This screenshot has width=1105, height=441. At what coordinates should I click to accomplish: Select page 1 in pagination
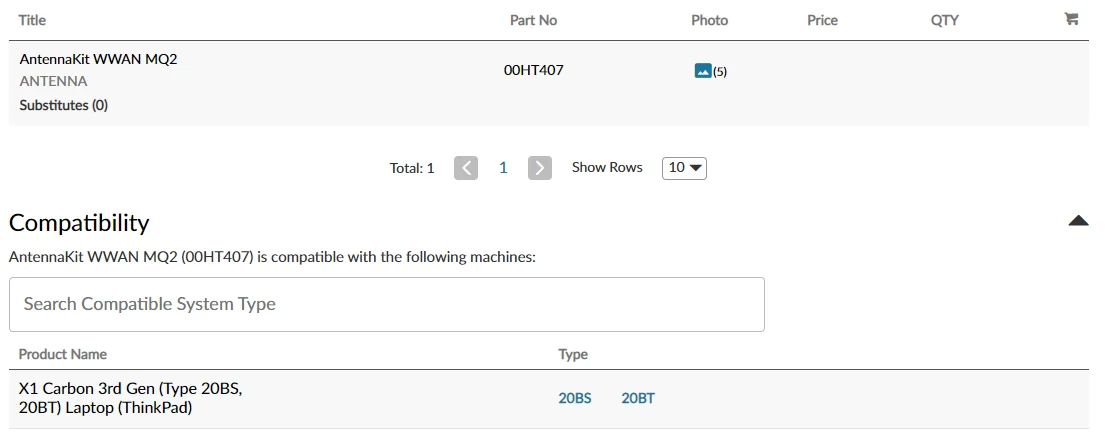pos(503,168)
